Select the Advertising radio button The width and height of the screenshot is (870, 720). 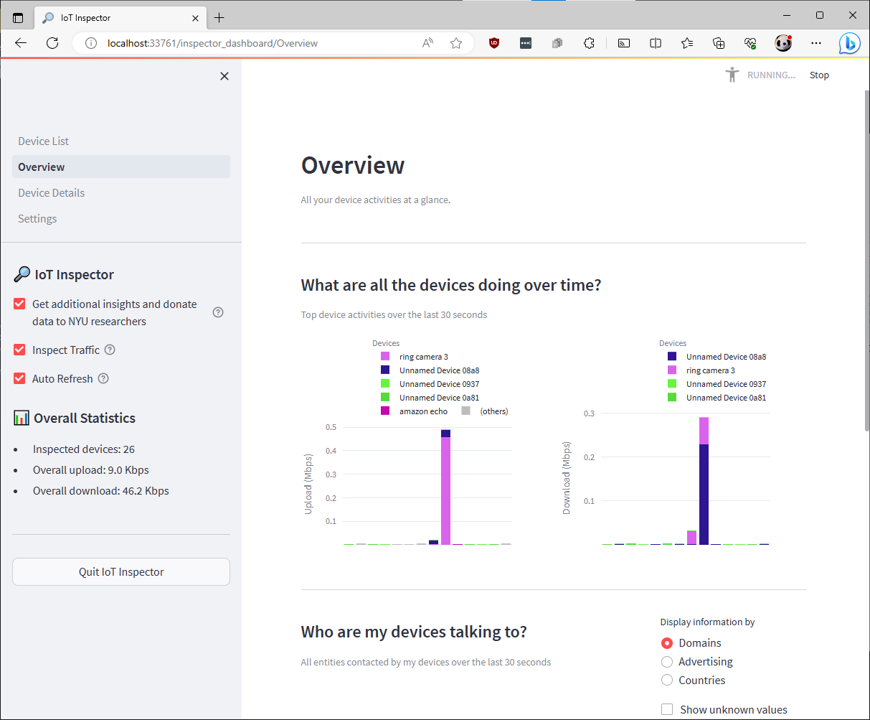point(667,661)
